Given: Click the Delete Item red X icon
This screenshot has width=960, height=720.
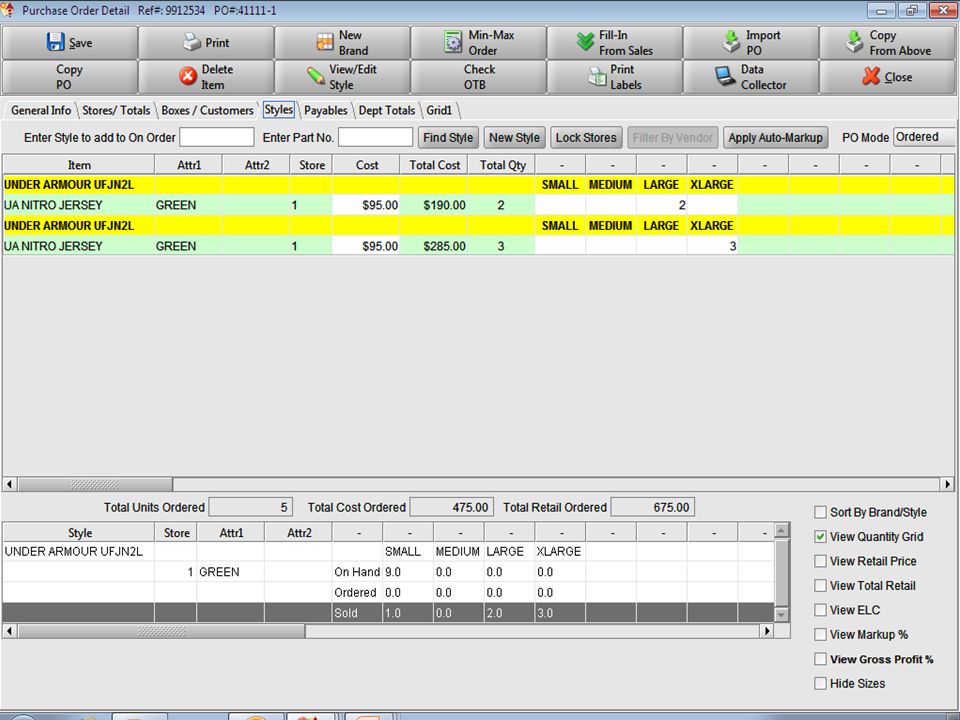Looking at the screenshot, I should click(188, 77).
